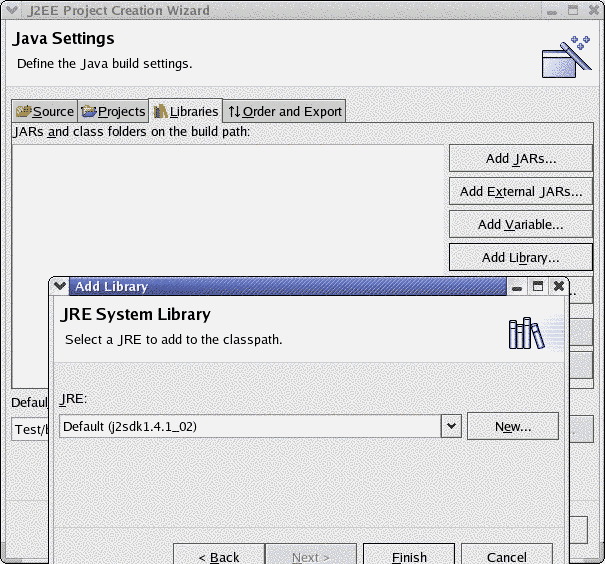Maximize the Add Library dialog
Viewport: 605px width, 564px height.
(x=538, y=287)
